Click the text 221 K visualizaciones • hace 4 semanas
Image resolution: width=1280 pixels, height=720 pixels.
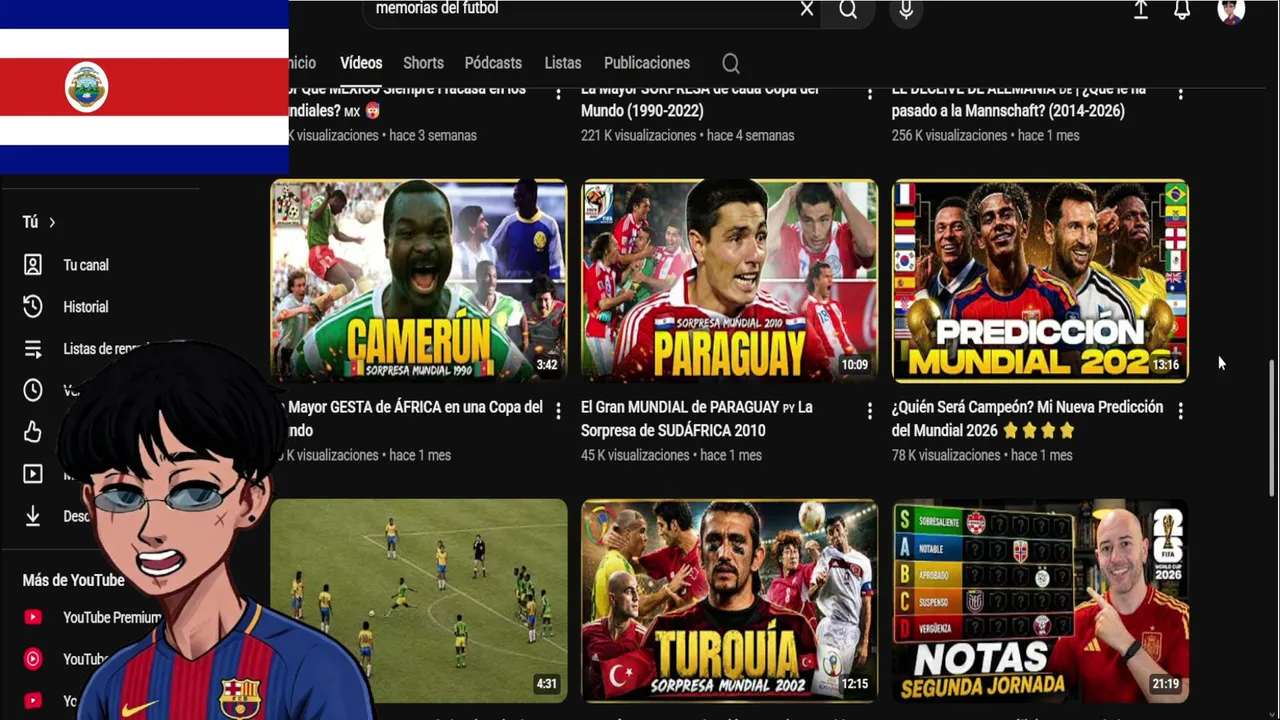click(687, 135)
